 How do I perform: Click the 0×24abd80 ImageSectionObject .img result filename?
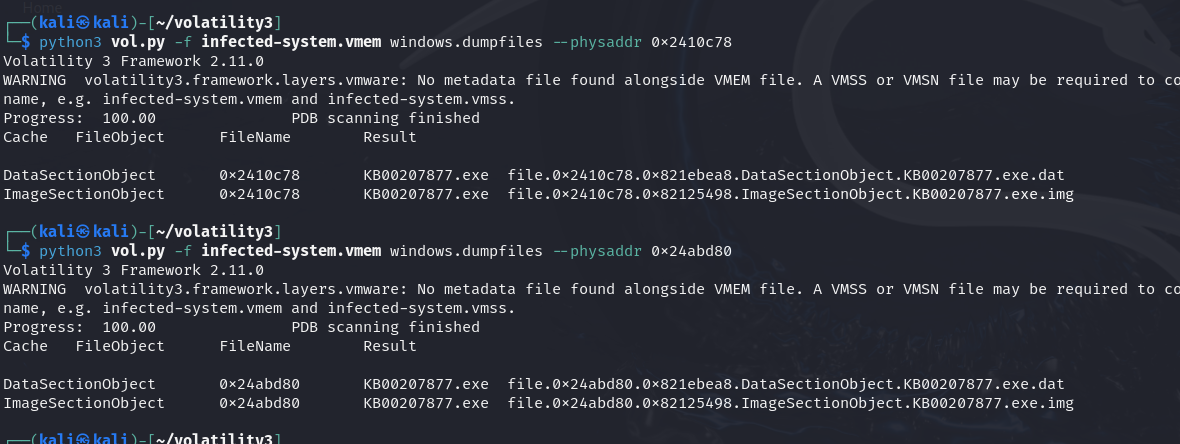[790, 403]
